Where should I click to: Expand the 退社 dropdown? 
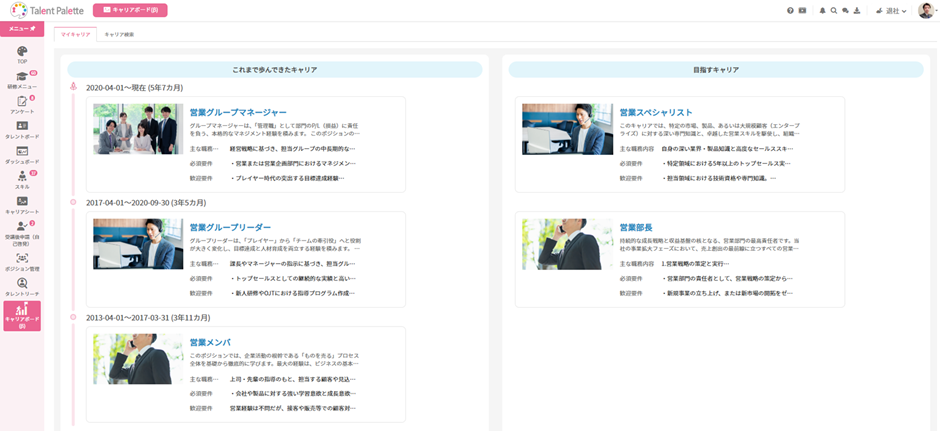[x=891, y=11]
